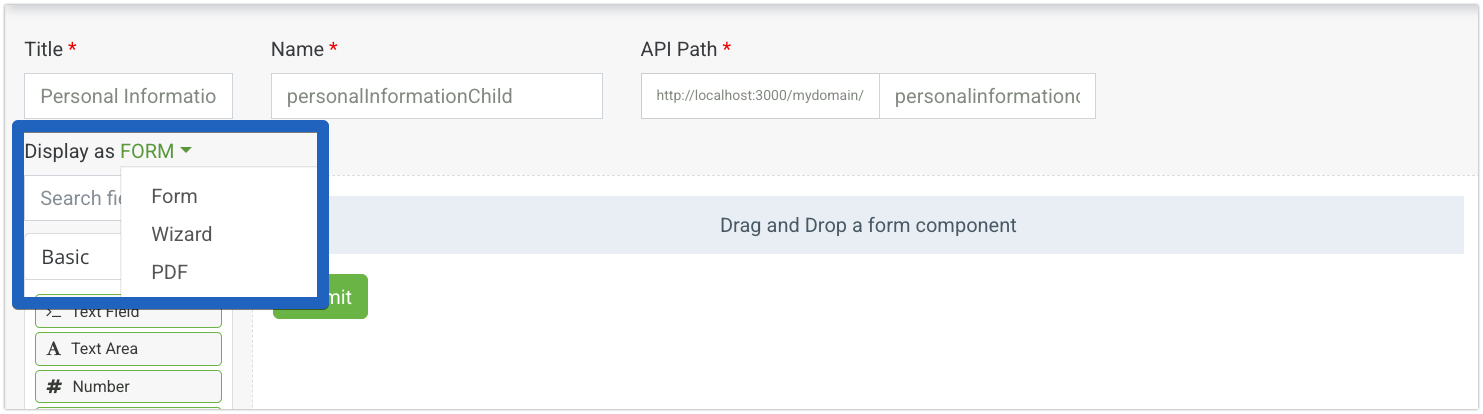Select the Text Field component button

click(x=128, y=314)
